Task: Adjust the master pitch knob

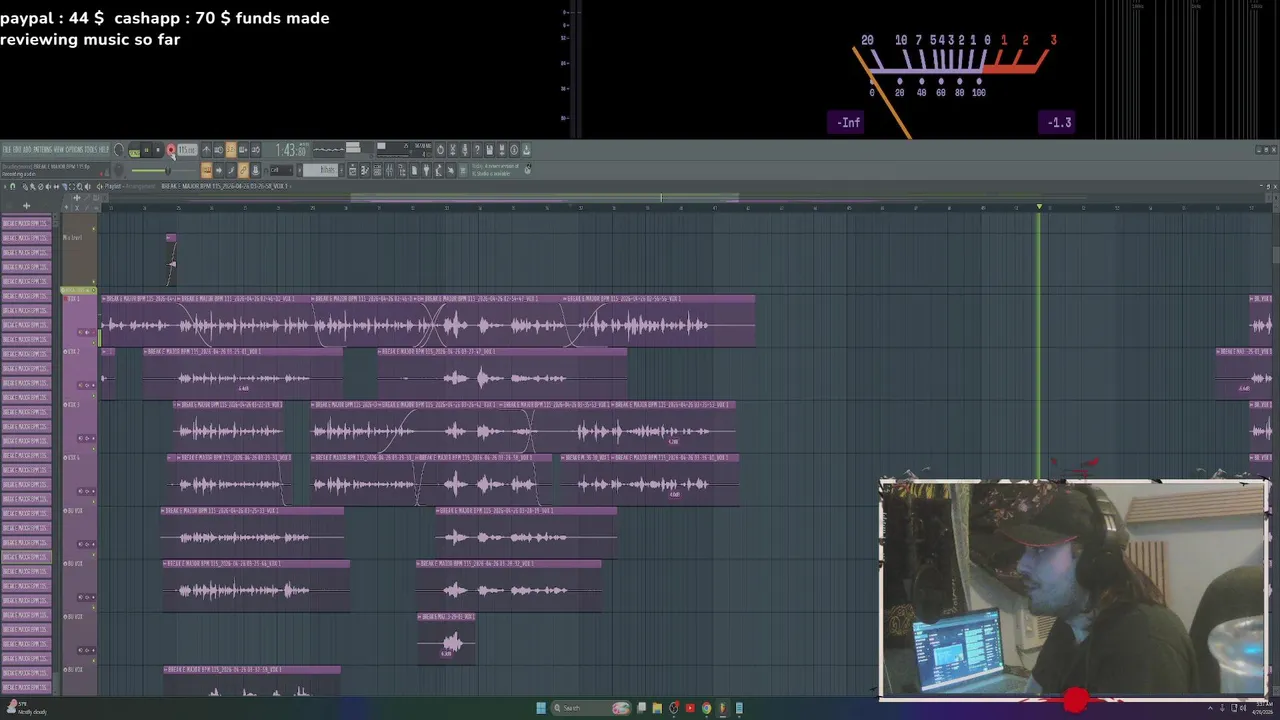Action: point(119,169)
